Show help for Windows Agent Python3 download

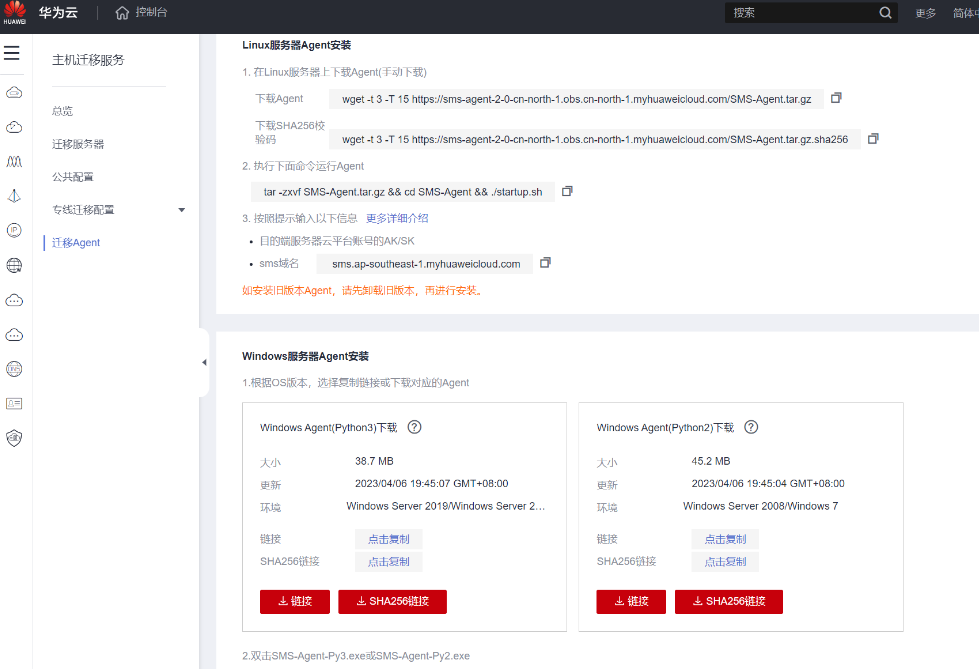415,427
